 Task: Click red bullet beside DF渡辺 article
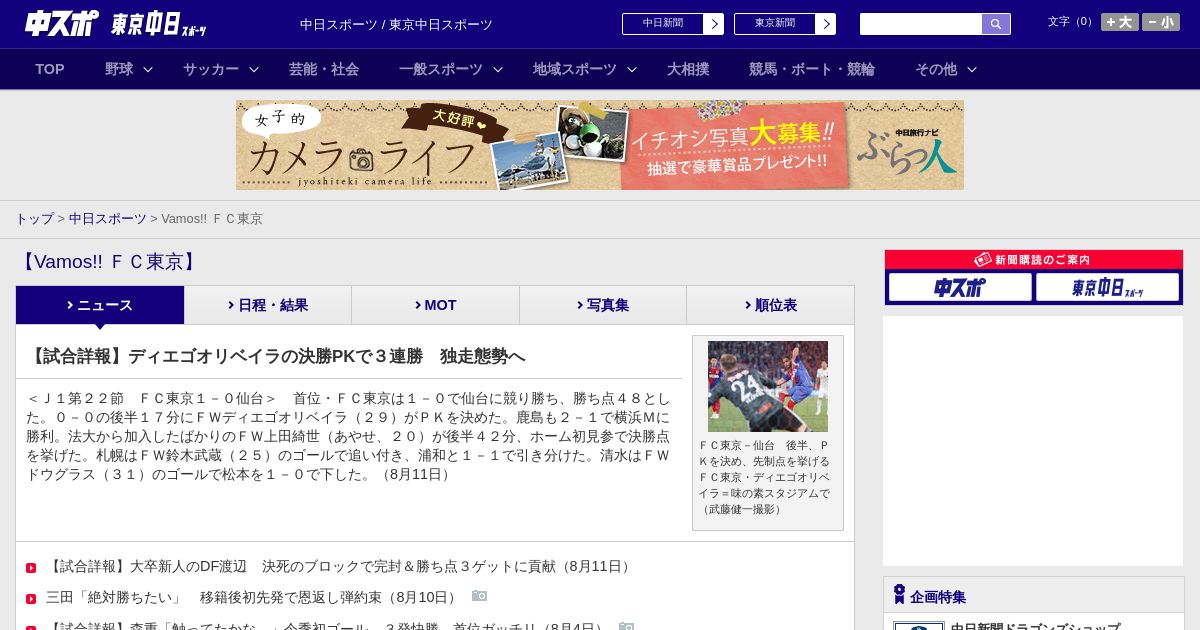(31, 568)
